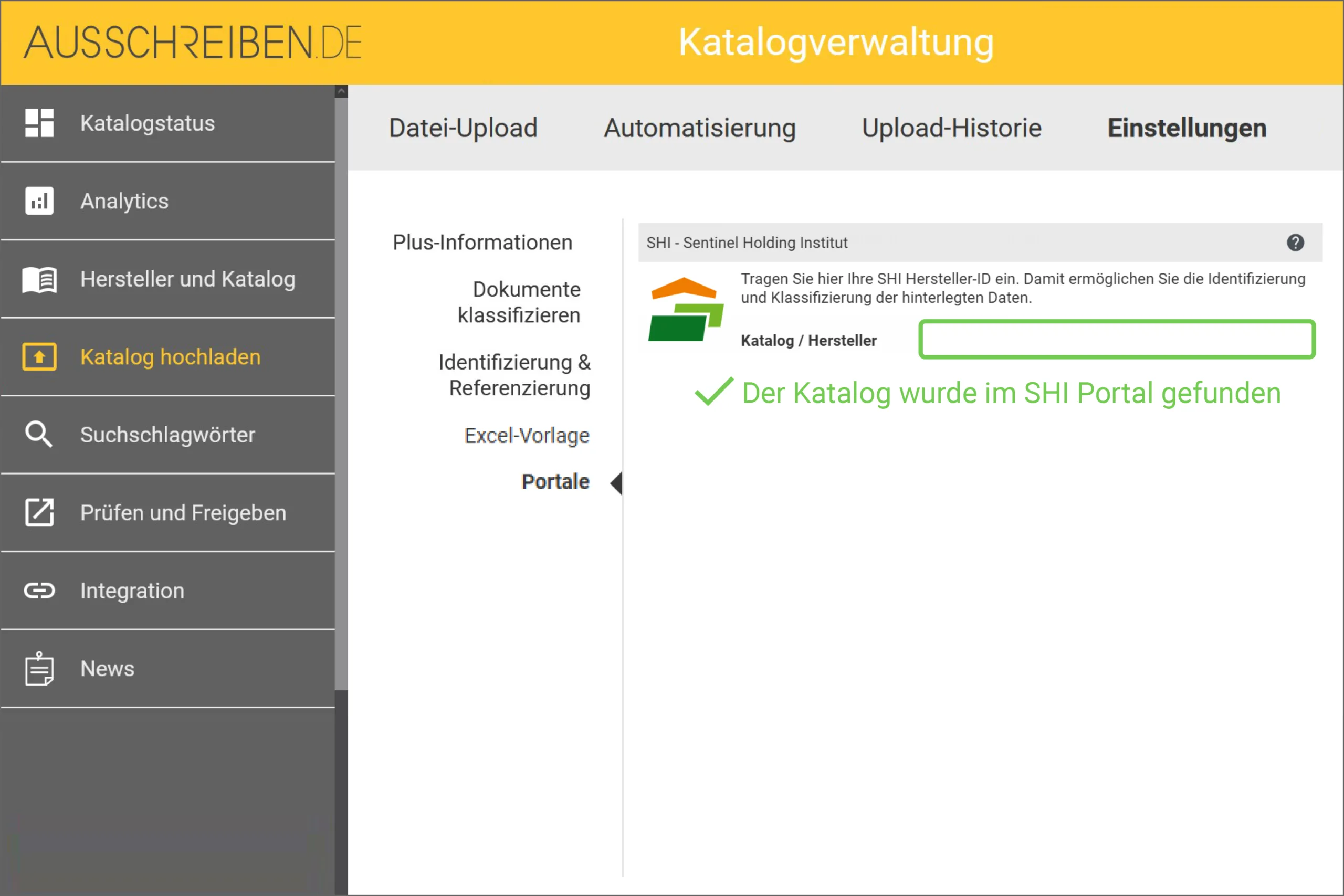Image resolution: width=1344 pixels, height=896 pixels.
Task: Click the Suchschlagwörter magnifier icon
Action: (x=38, y=434)
